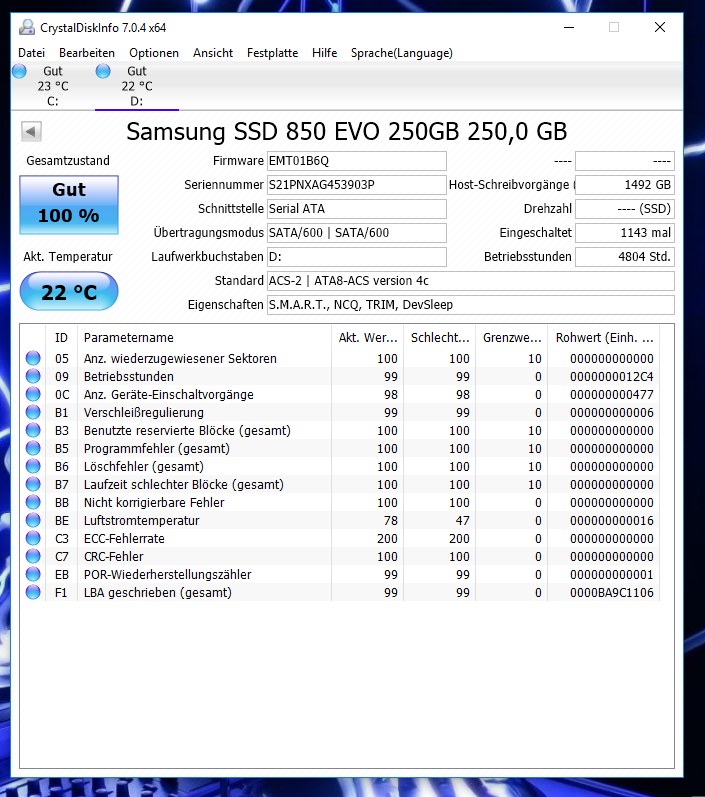
Task: Open the Ansicht menu
Action: pos(213,53)
